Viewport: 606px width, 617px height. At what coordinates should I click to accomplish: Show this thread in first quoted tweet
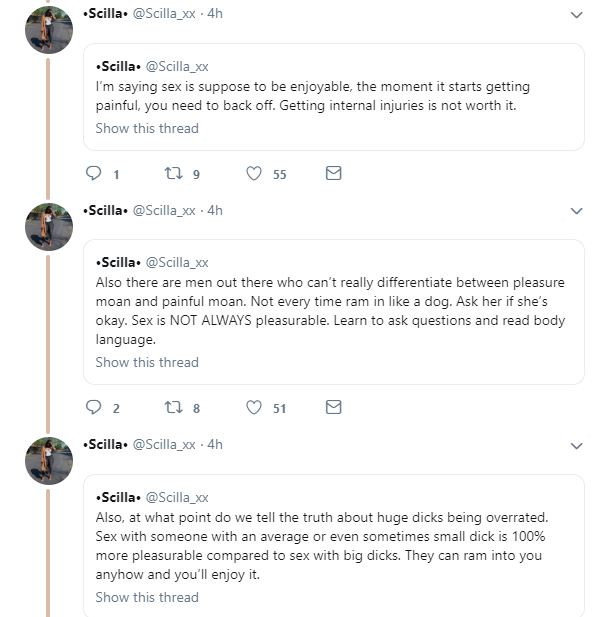[147, 128]
